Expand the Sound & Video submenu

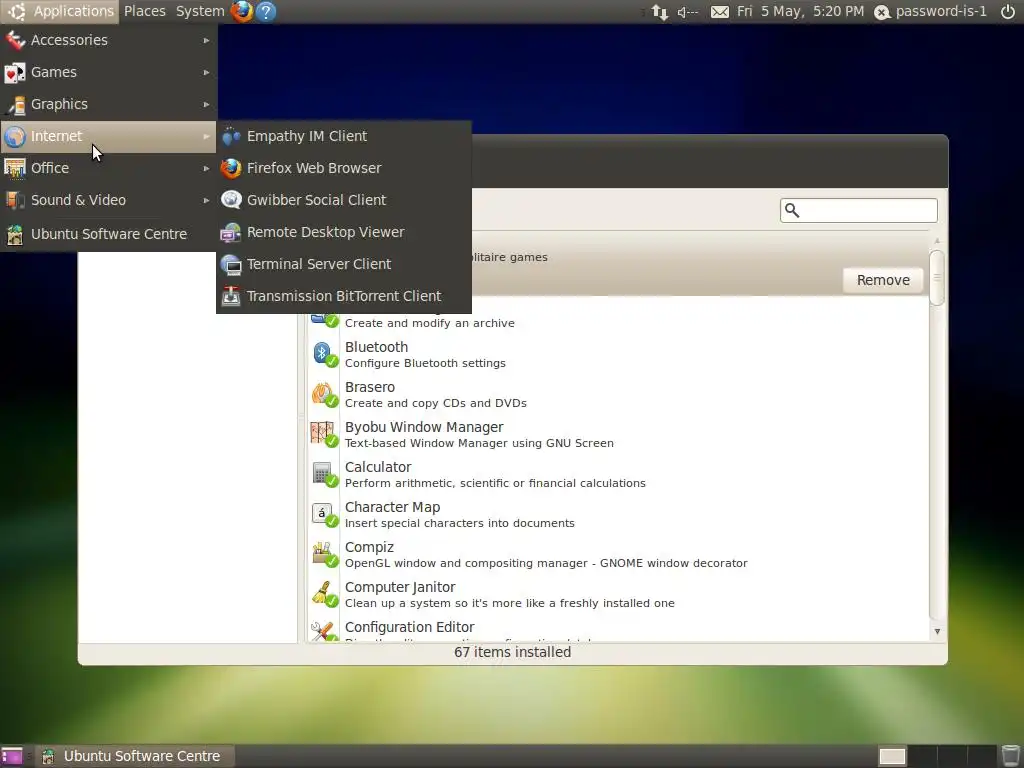click(108, 200)
